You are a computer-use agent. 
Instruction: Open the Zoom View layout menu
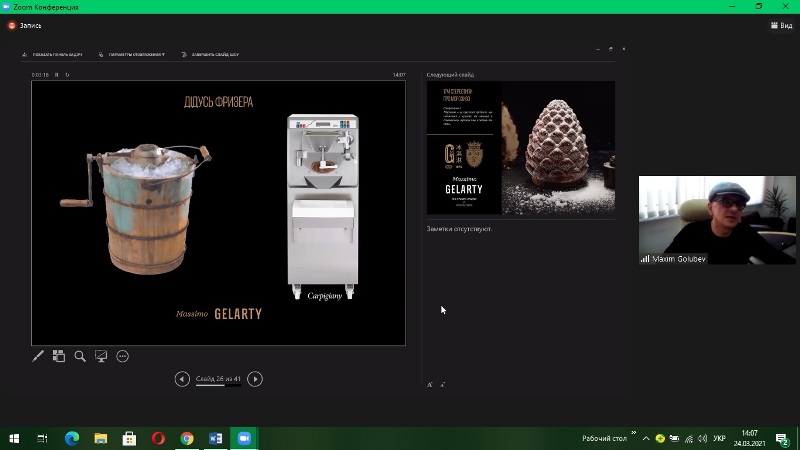point(782,25)
